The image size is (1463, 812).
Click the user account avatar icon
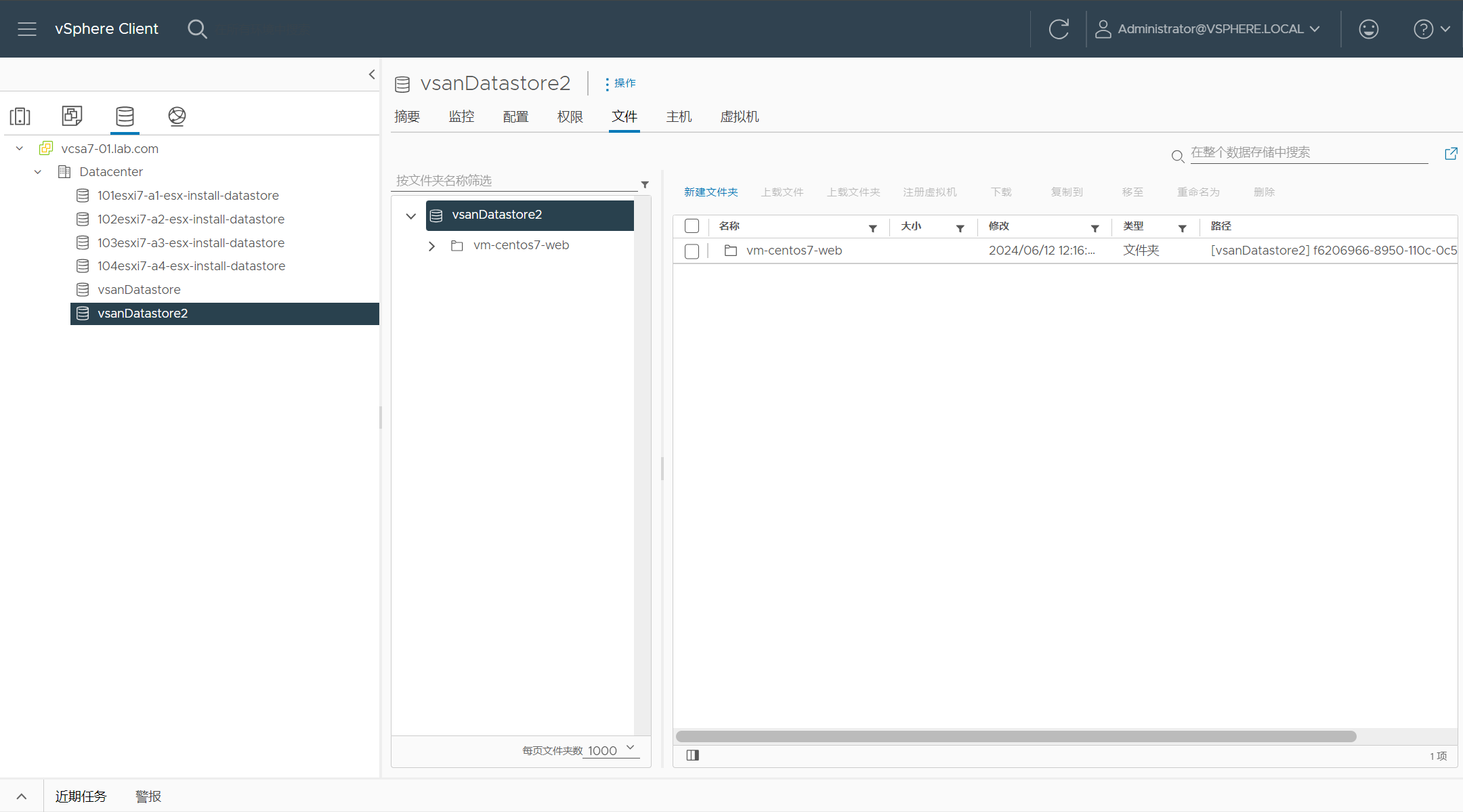coord(1103,29)
